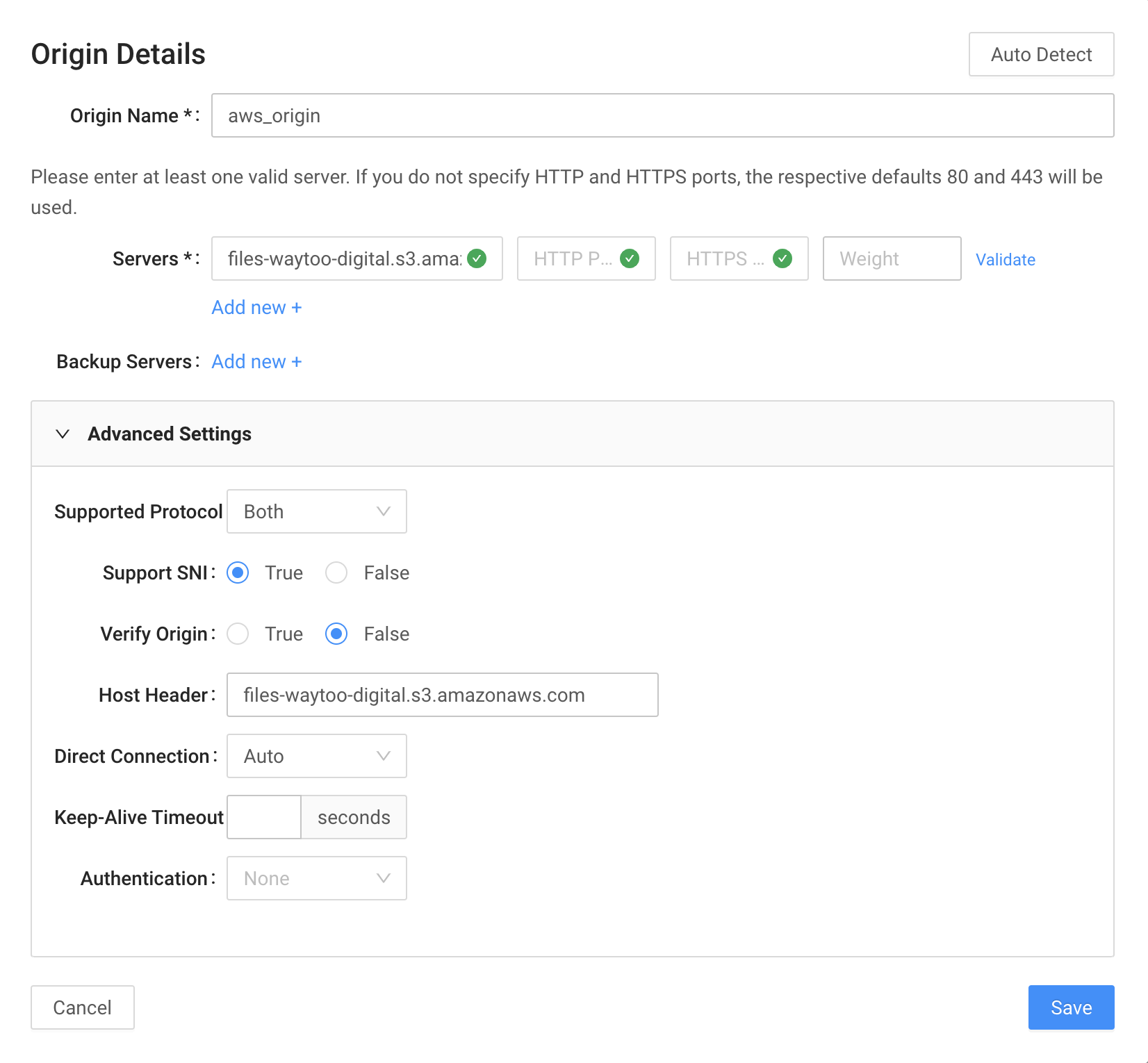This screenshot has height=1063, width=1148.
Task: Click the Save button
Action: coord(1071,1007)
